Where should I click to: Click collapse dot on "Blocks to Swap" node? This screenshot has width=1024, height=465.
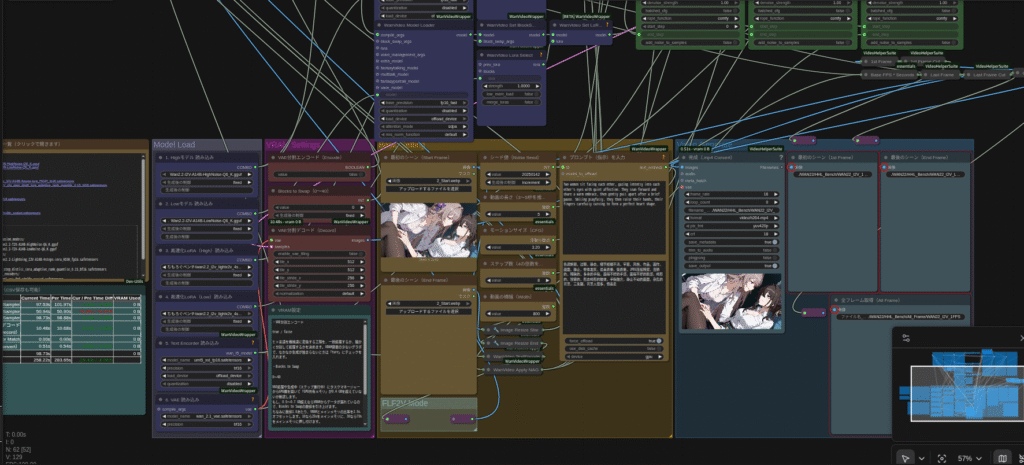coord(271,188)
